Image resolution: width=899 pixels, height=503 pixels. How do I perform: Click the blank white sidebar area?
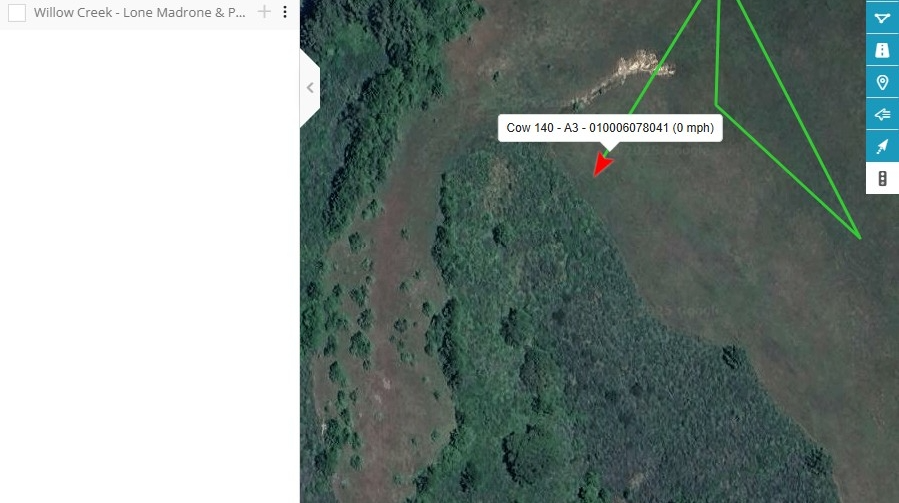pos(149,264)
